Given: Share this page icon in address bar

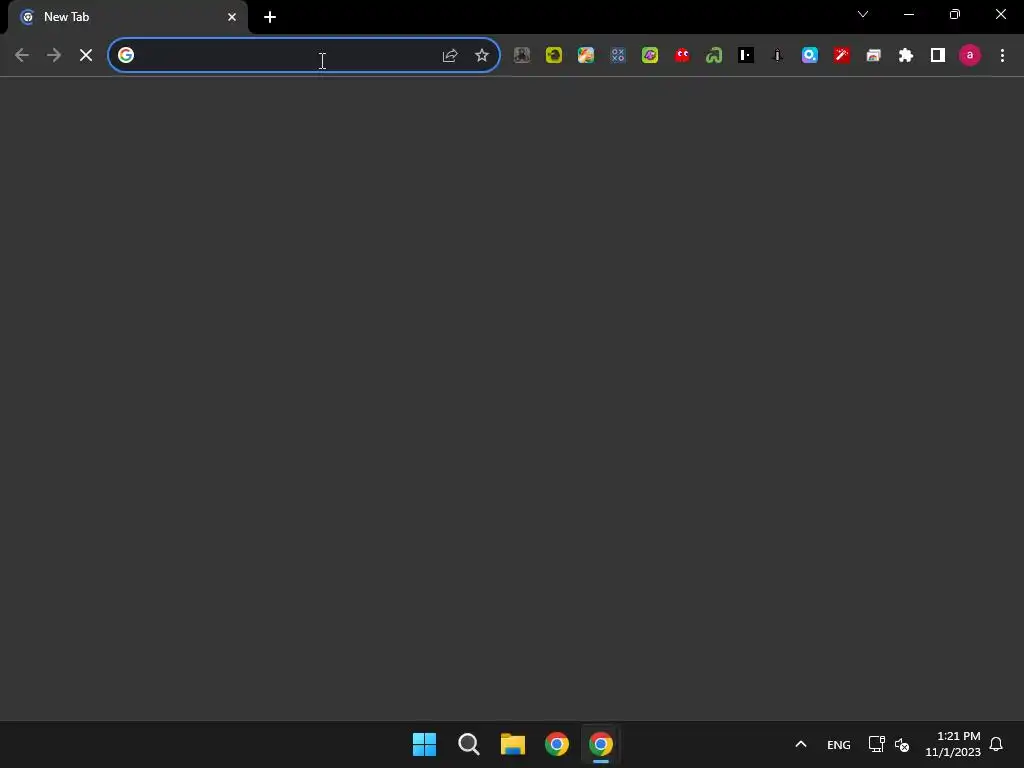Looking at the screenshot, I should [450, 56].
